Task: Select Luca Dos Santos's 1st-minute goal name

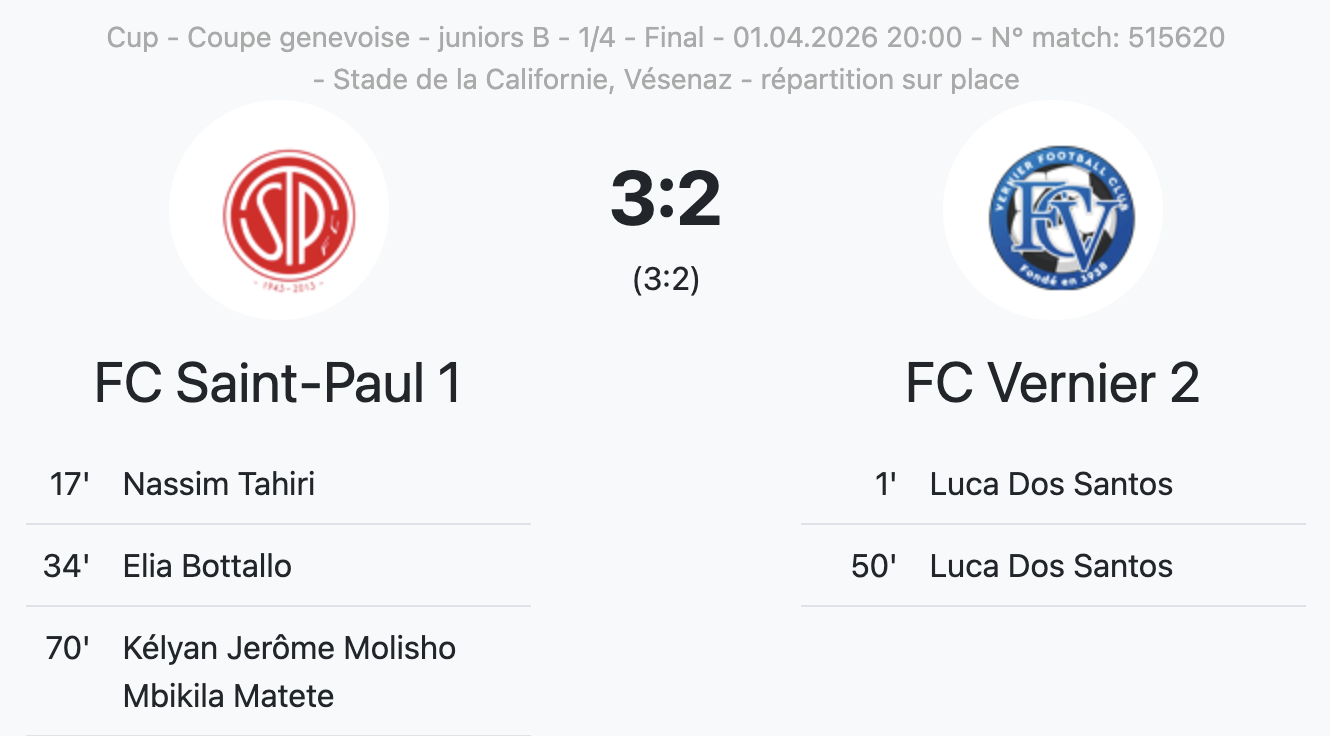Action: tap(1051, 484)
